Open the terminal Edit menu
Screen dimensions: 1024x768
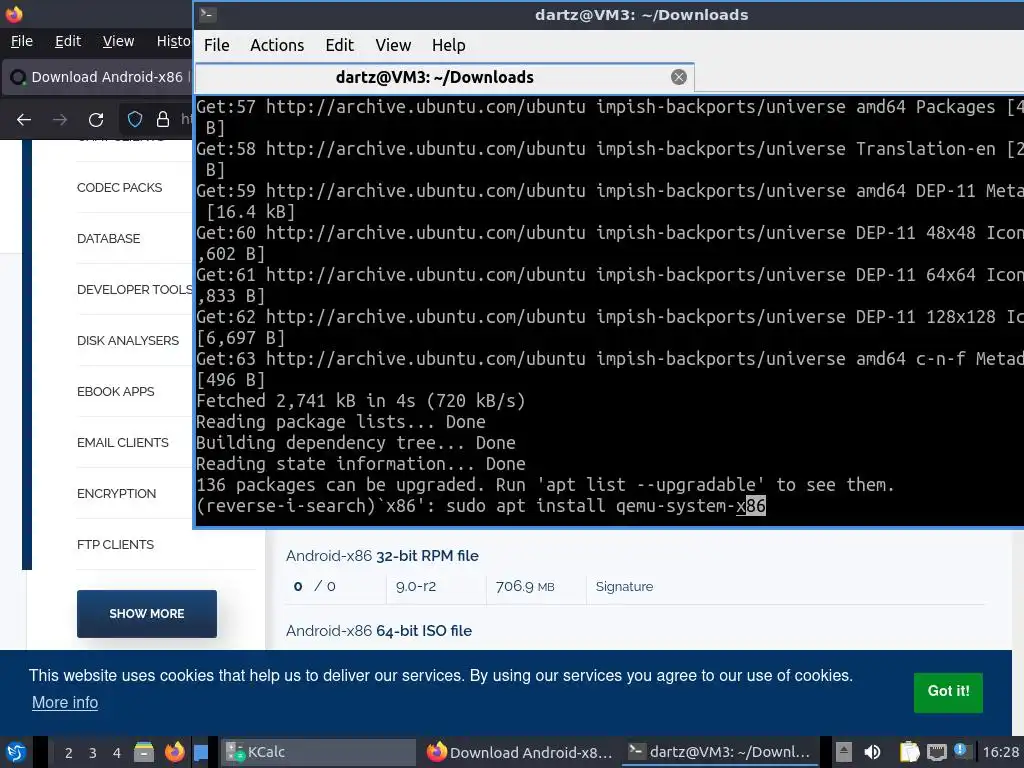point(340,45)
